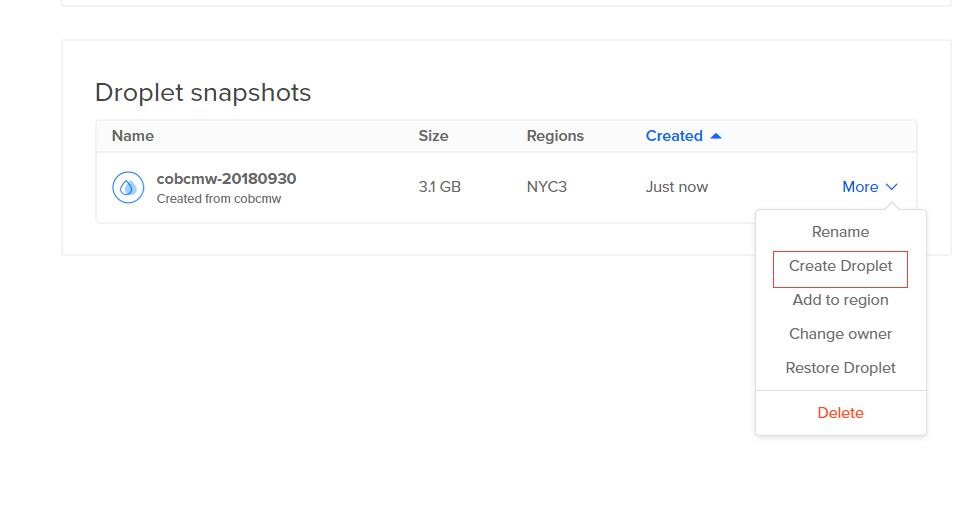This screenshot has height=514, width=977.
Task: Click the NYC3 region value
Action: 547,187
